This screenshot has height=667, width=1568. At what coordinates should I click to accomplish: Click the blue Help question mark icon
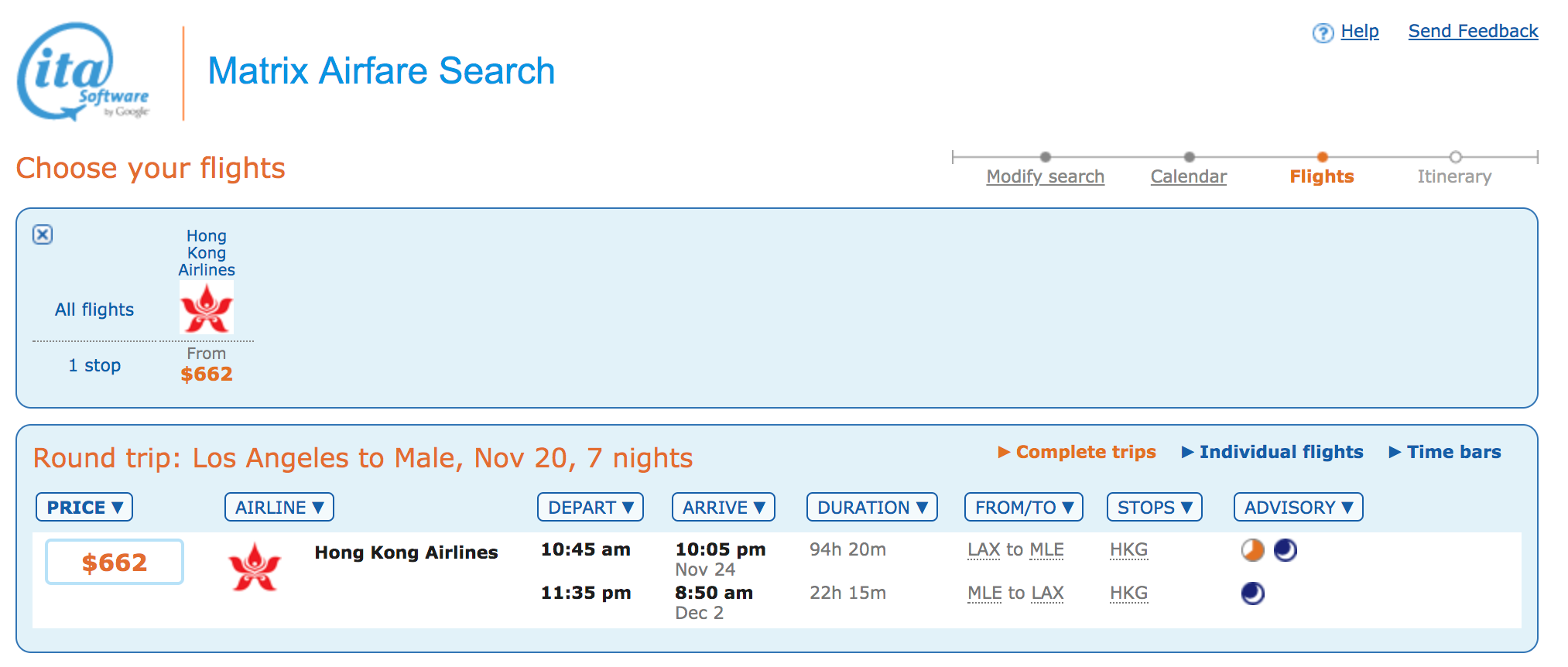click(x=1322, y=33)
